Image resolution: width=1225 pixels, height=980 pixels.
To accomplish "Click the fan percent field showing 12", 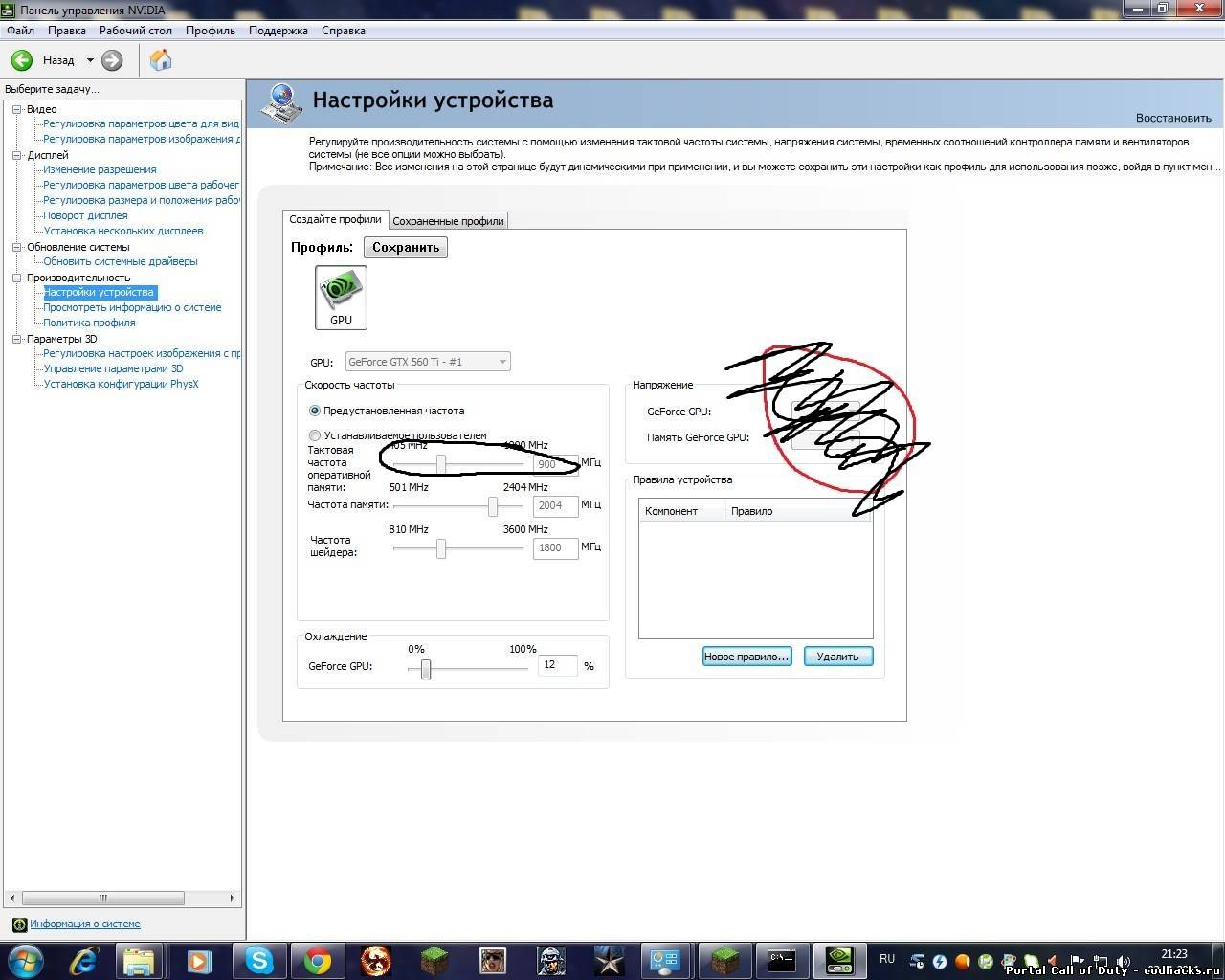I will 557,665.
